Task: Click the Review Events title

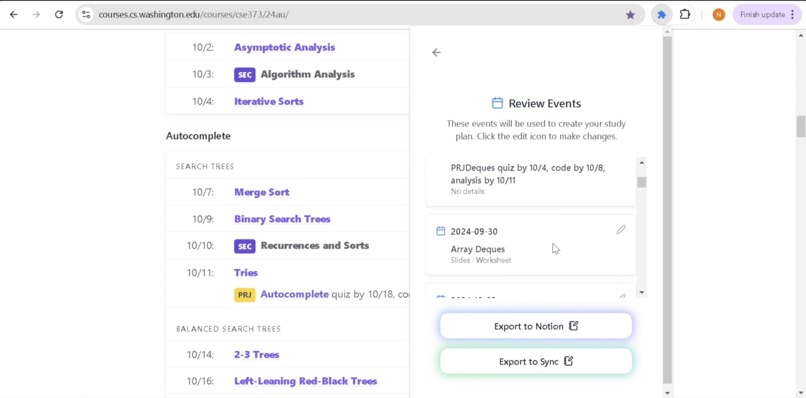Action: [545, 103]
